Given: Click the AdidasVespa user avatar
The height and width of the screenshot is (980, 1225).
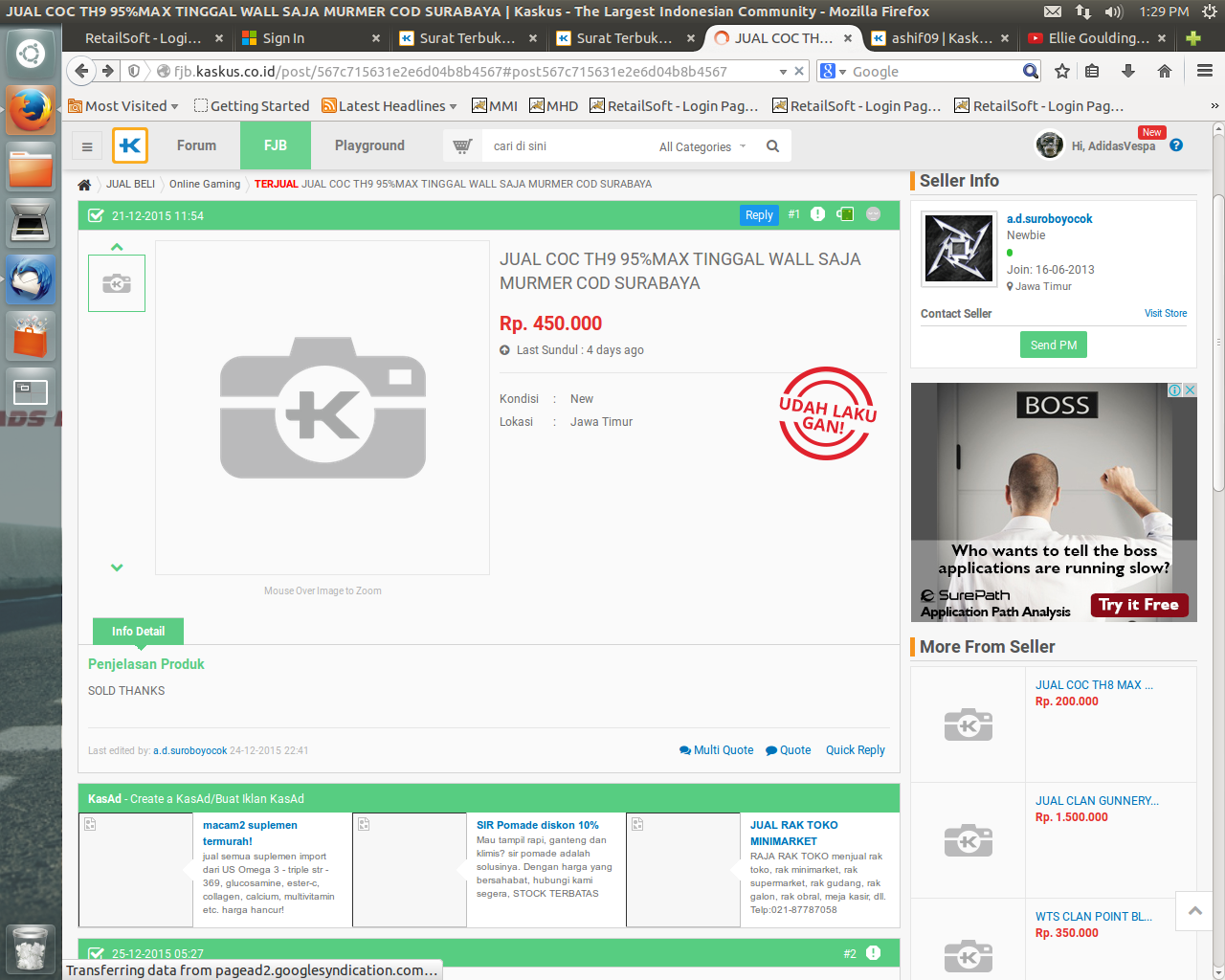Looking at the screenshot, I should 1050,145.
